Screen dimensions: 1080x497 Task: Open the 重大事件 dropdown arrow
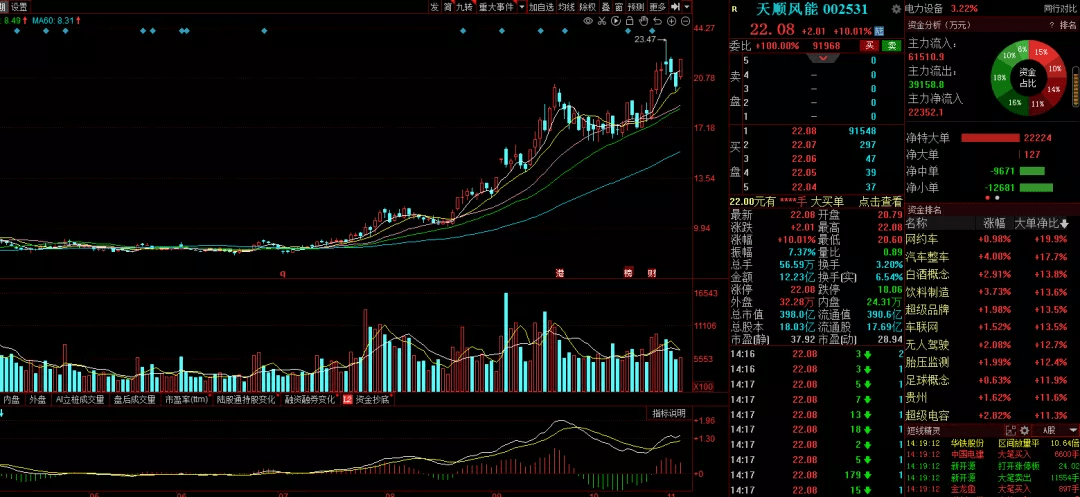pos(522,7)
